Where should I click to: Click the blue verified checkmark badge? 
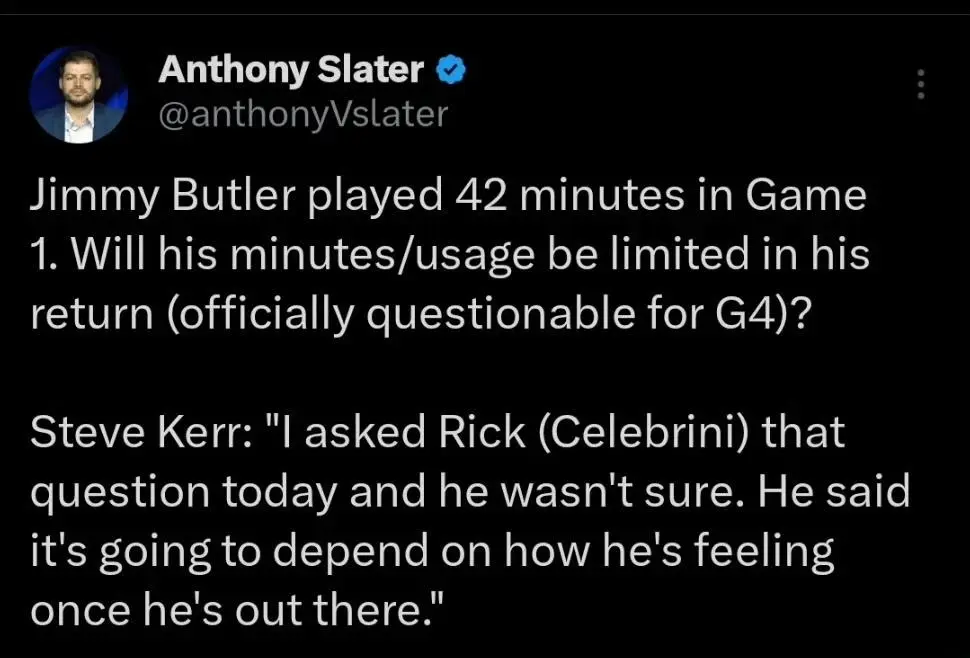[451, 70]
